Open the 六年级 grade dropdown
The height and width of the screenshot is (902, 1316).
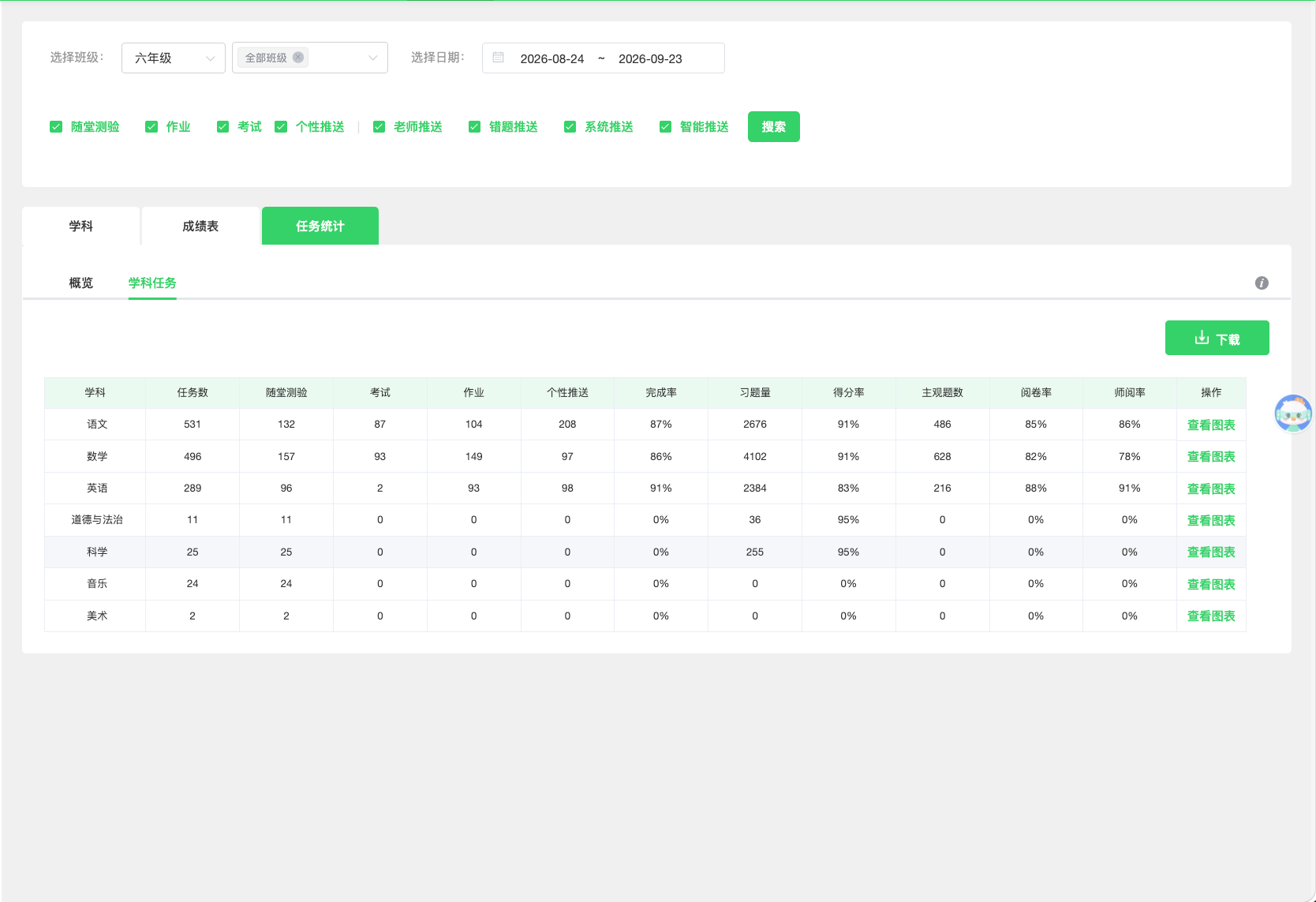[174, 58]
